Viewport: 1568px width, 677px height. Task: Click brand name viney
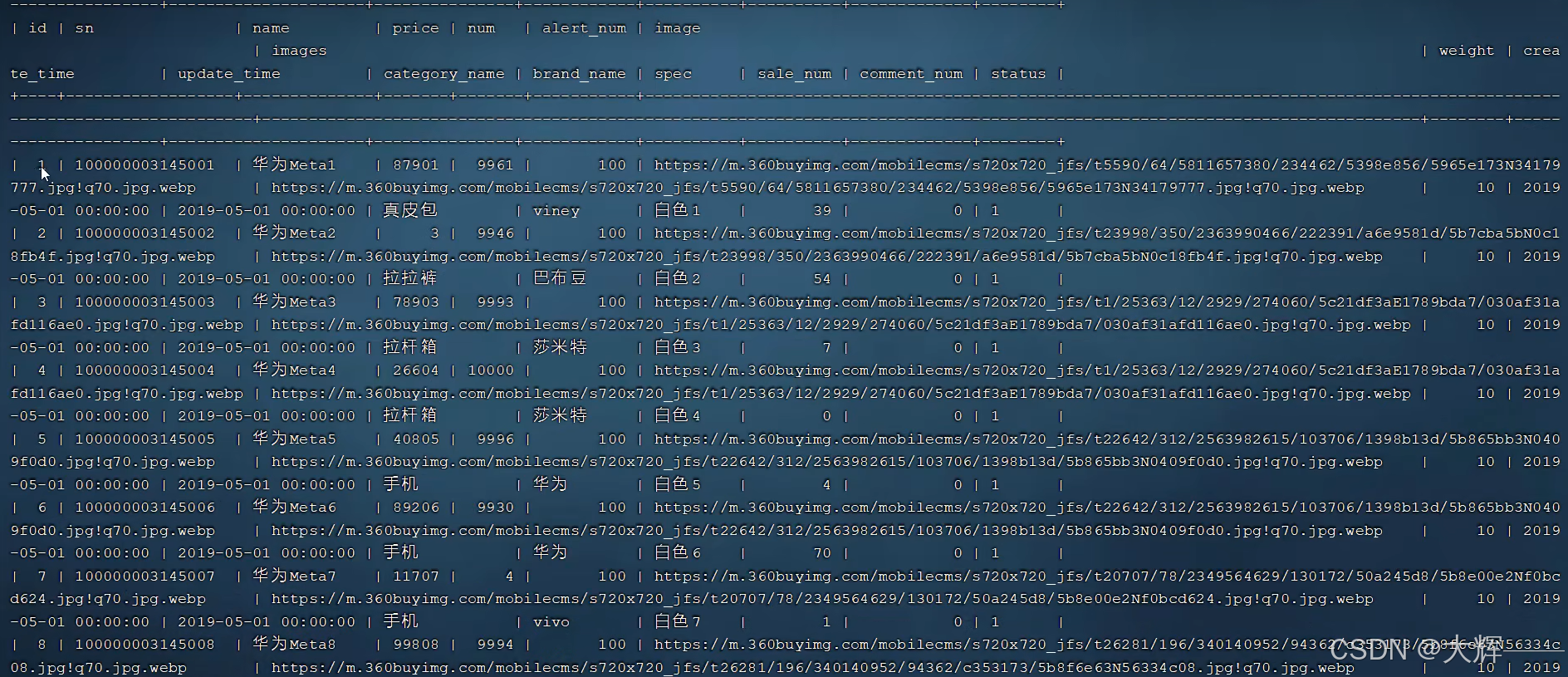[x=556, y=211]
